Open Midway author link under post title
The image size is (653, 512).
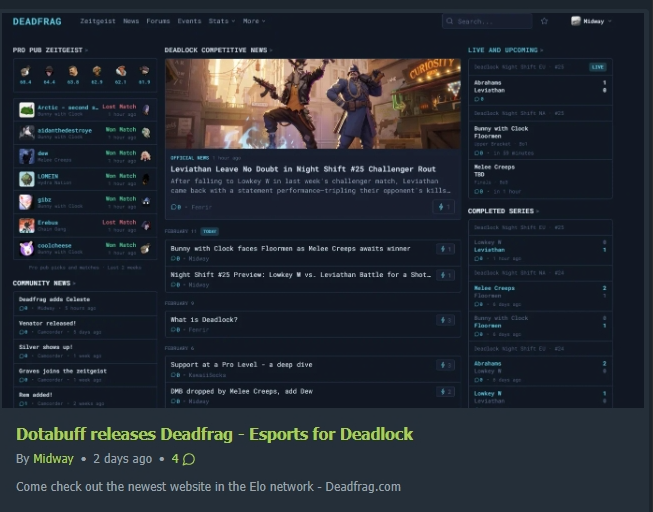[x=53, y=459]
